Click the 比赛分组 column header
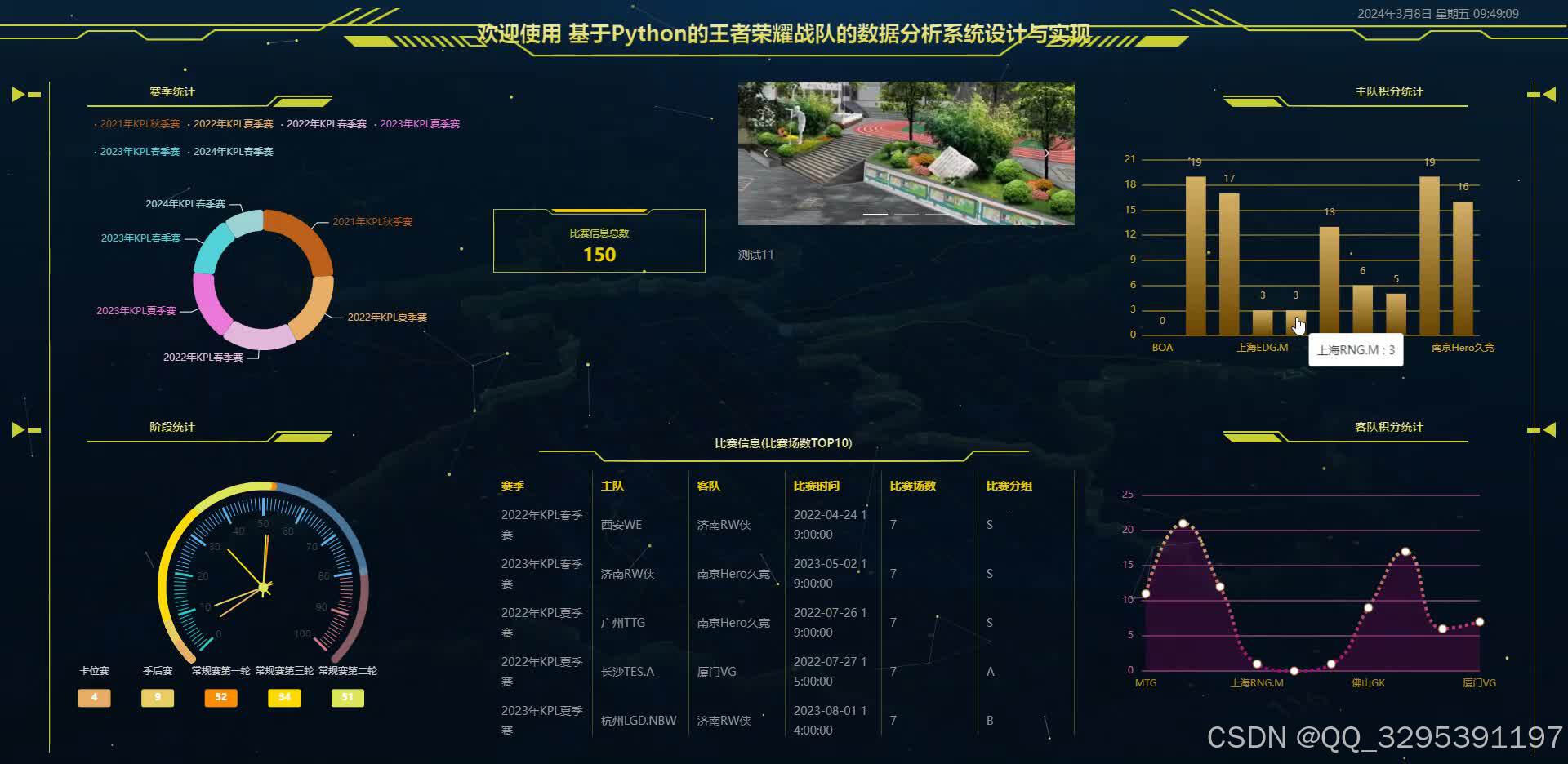 point(1009,486)
